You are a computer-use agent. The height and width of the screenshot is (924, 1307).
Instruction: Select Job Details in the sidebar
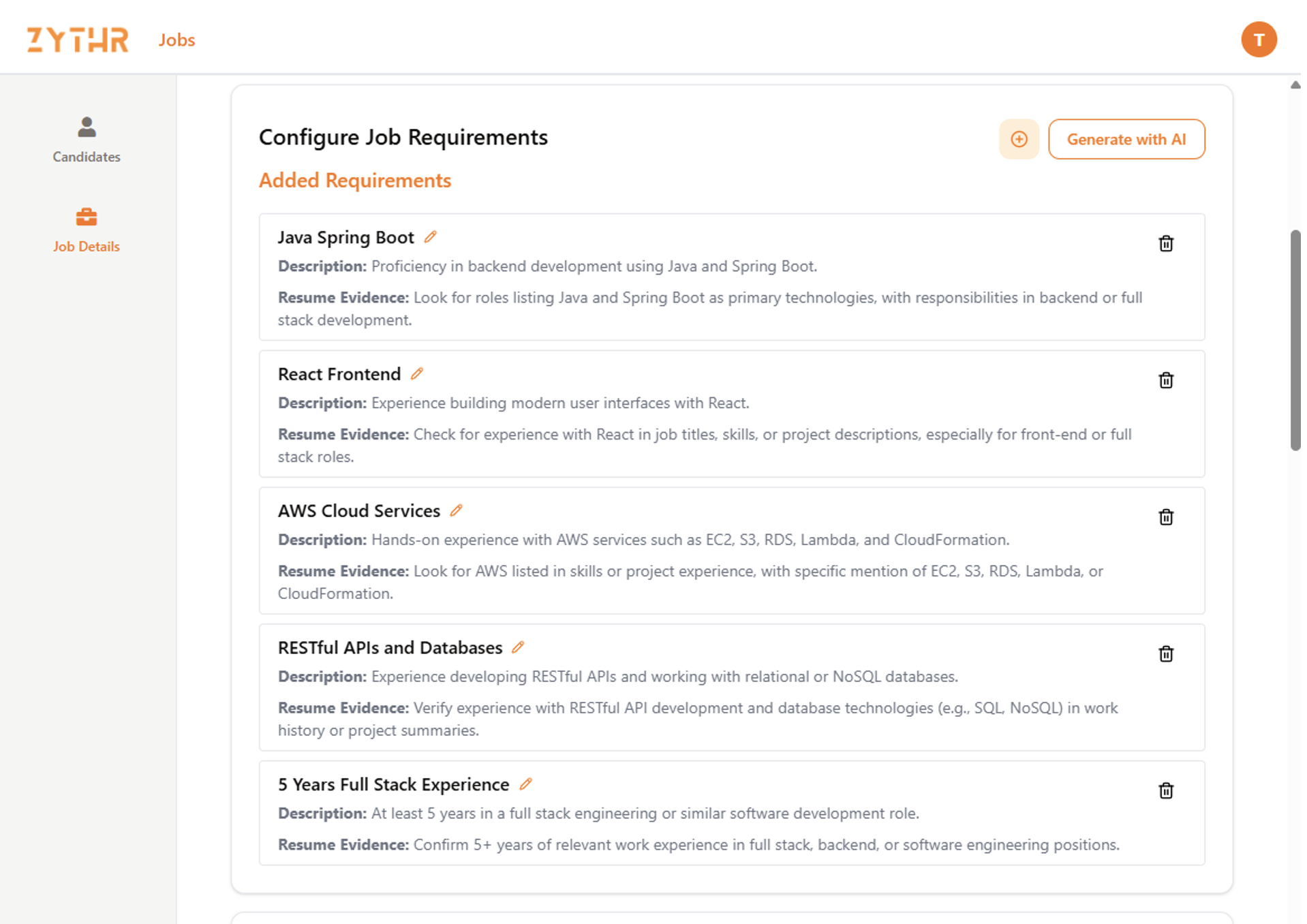(x=87, y=230)
